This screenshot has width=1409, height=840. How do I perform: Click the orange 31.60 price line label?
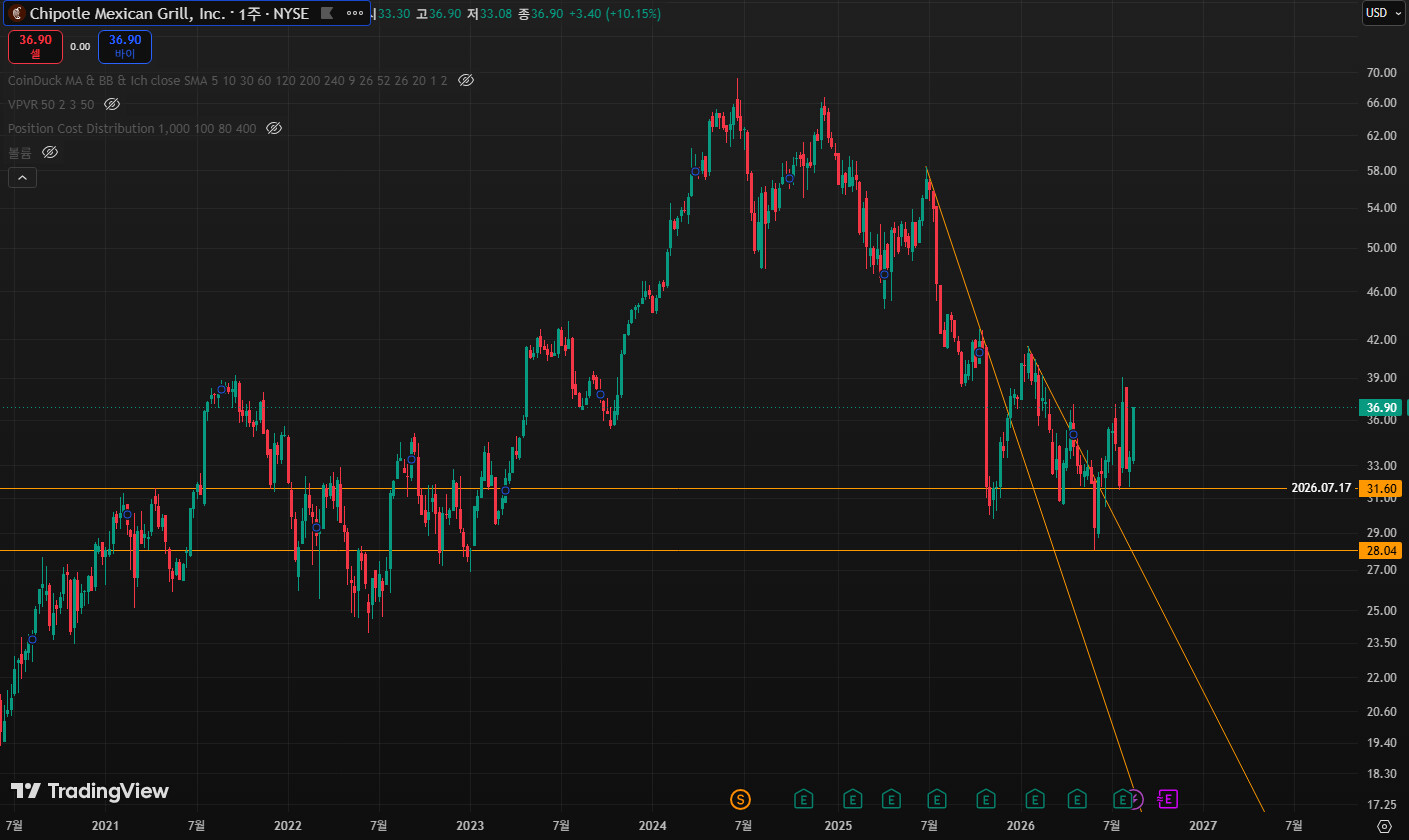[x=1381, y=488]
